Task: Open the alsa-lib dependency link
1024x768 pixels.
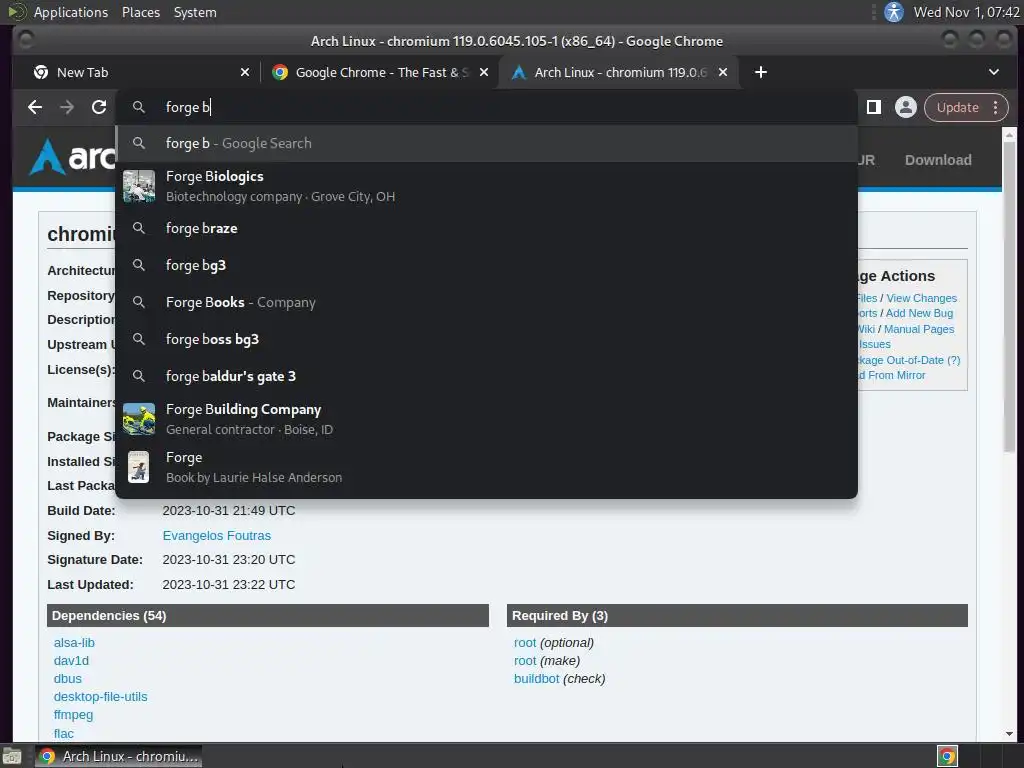Action: coord(74,643)
